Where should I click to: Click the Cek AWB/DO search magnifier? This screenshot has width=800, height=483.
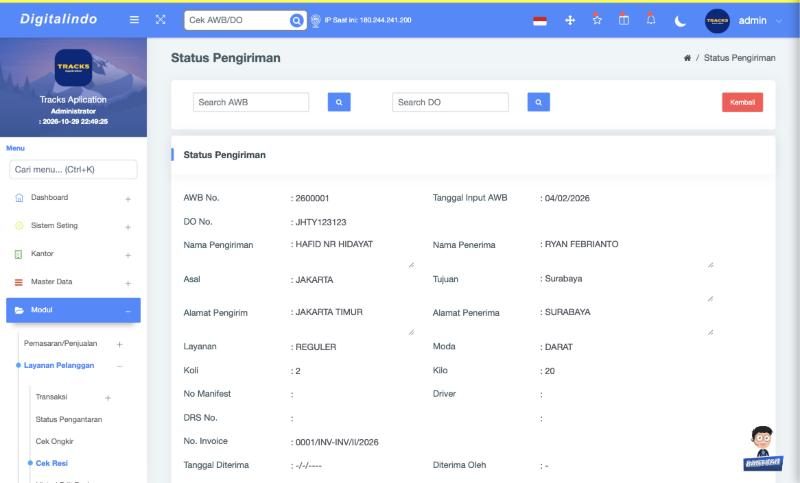point(296,20)
